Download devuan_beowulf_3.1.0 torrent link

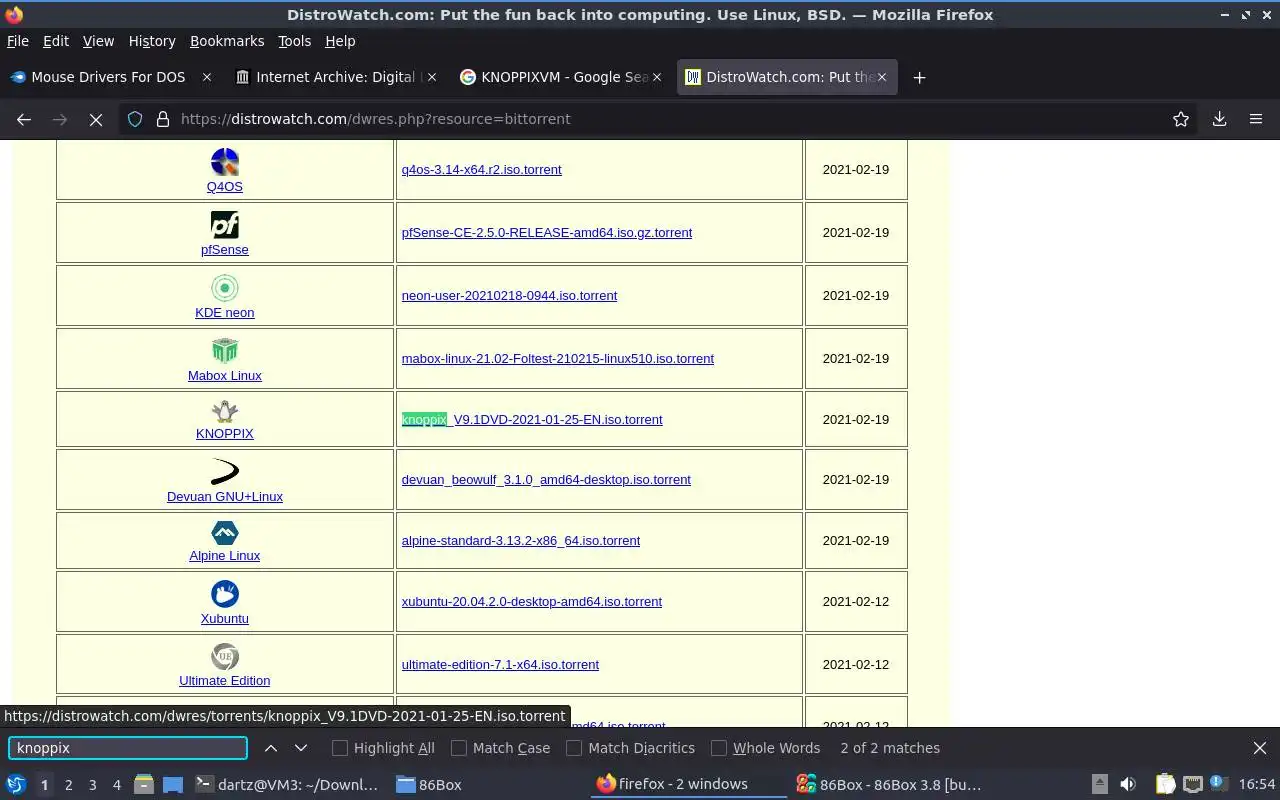(546, 480)
